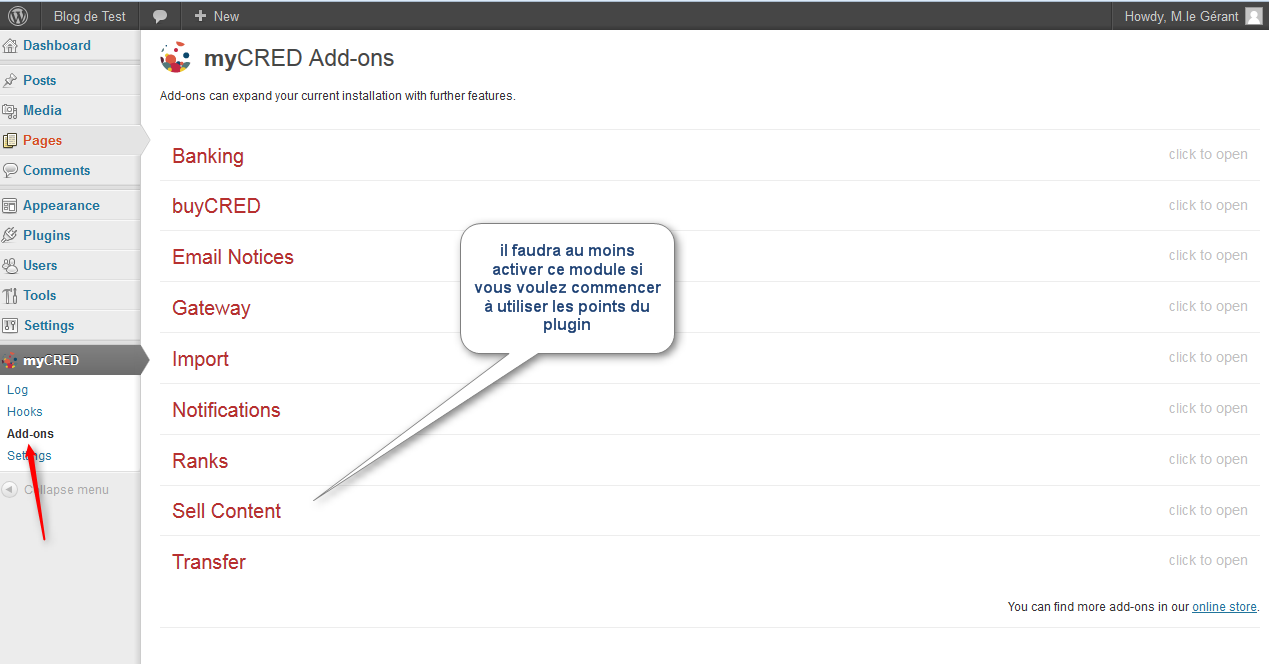
Task: Go to the Plugins menu
Action: tap(47, 235)
